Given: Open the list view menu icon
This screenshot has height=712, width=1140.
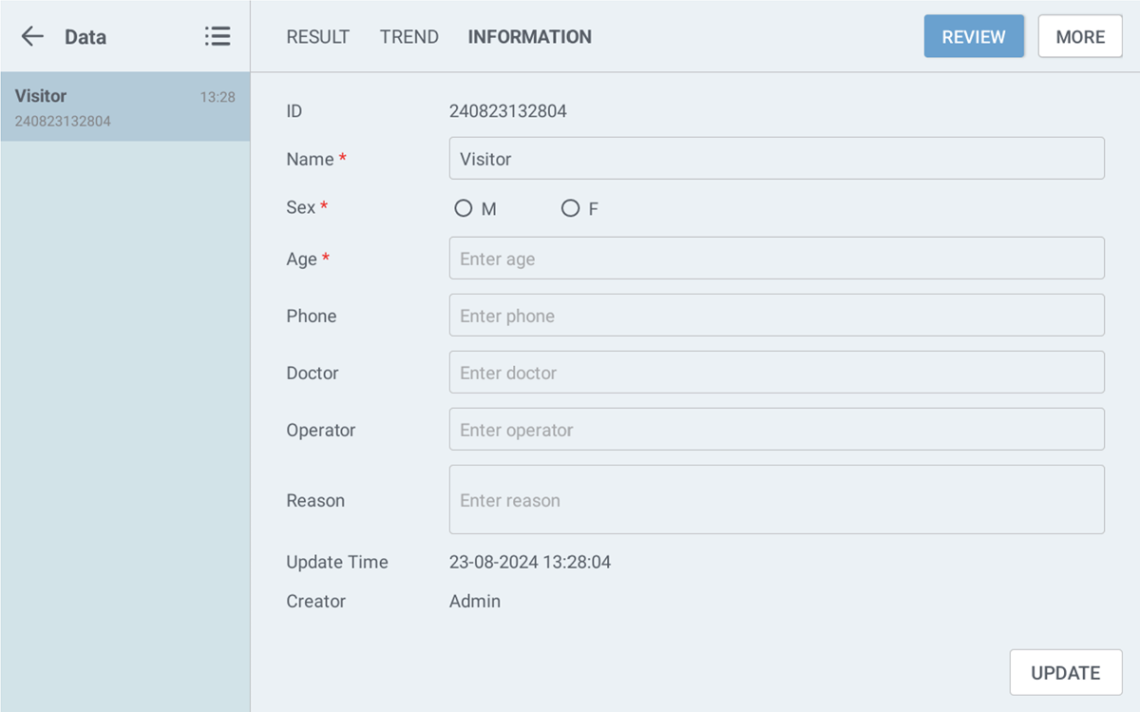Looking at the screenshot, I should 217,37.
